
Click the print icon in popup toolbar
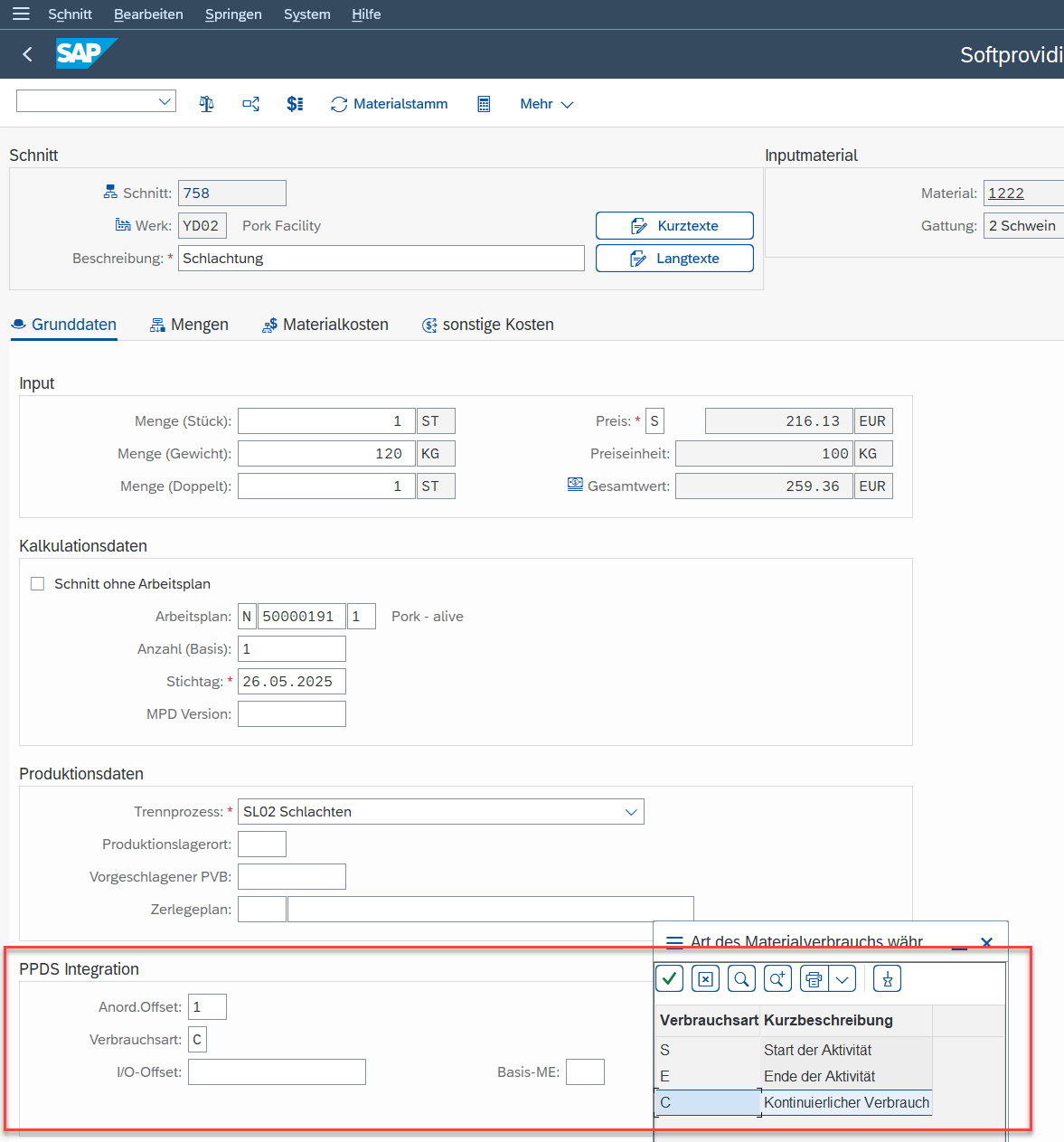pyautogui.click(x=814, y=978)
